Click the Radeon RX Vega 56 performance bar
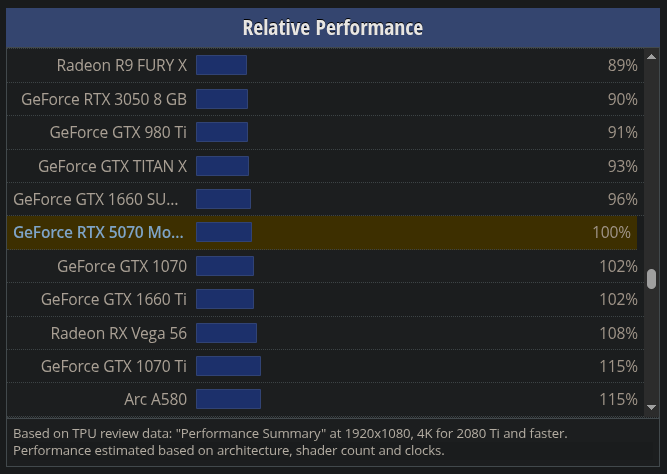 click(226, 333)
